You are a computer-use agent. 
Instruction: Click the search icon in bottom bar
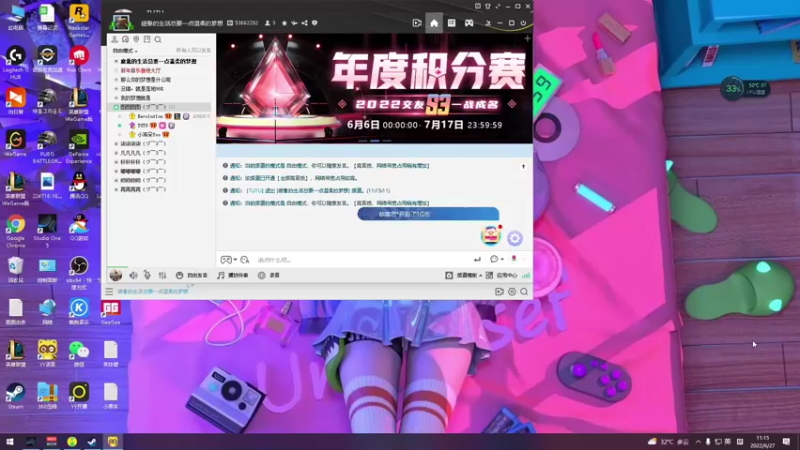524,291
